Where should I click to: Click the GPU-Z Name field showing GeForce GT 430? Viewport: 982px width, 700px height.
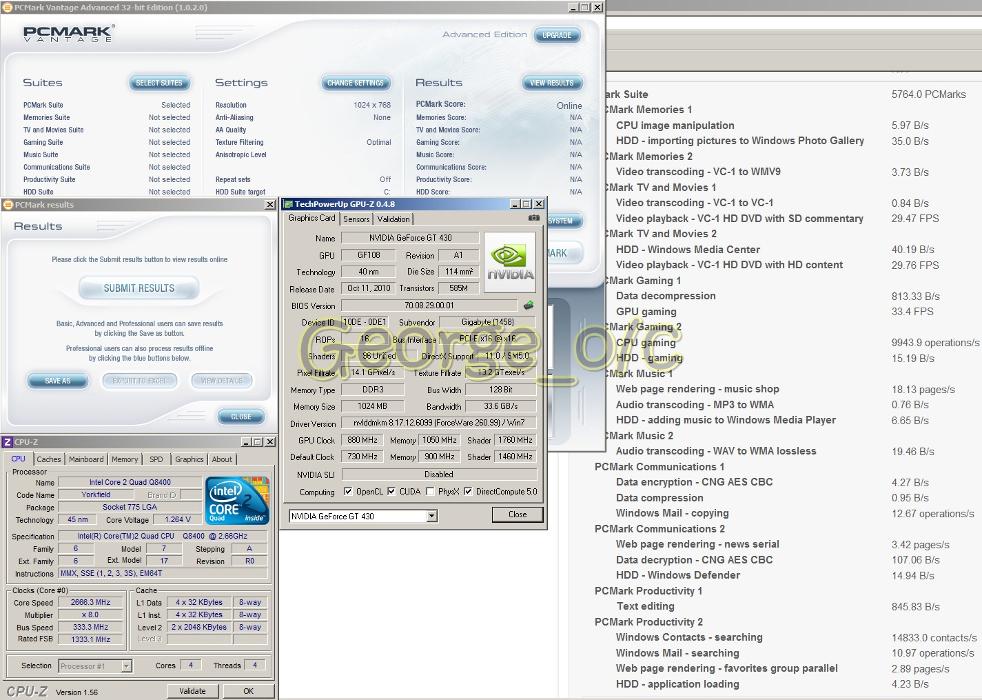[x=410, y=238]
